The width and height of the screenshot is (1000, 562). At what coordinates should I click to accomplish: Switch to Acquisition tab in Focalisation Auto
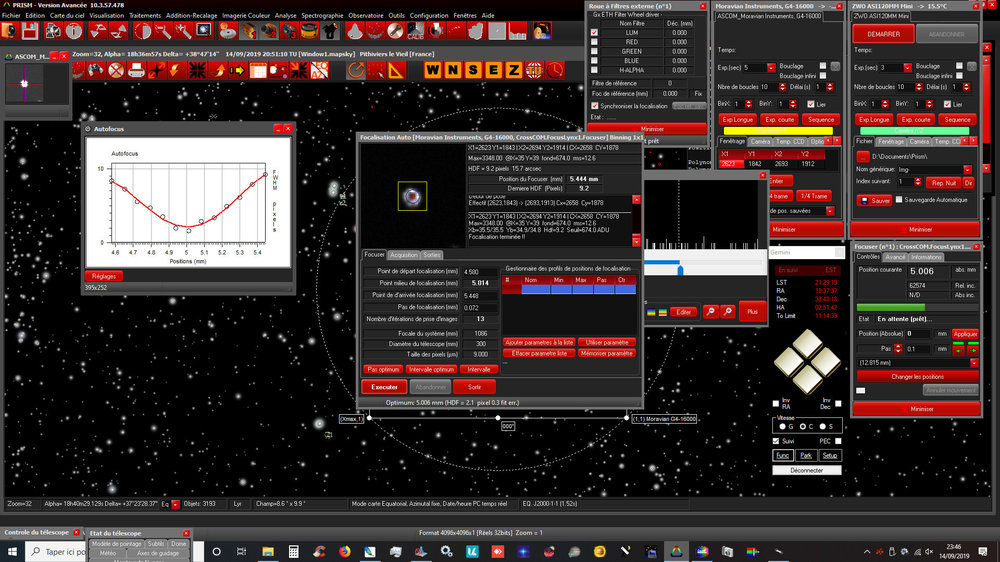pos(404,255)
